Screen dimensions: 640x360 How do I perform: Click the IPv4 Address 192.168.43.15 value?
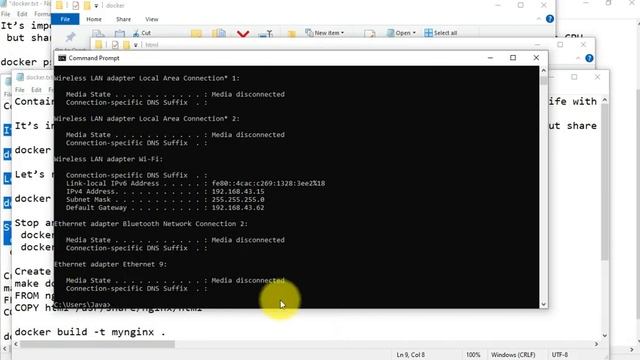[238, 191]
